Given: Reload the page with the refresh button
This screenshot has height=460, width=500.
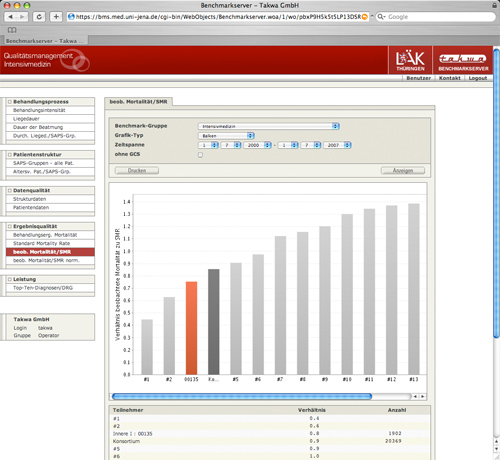Looking at the screenshot, I should pos(39,17).
